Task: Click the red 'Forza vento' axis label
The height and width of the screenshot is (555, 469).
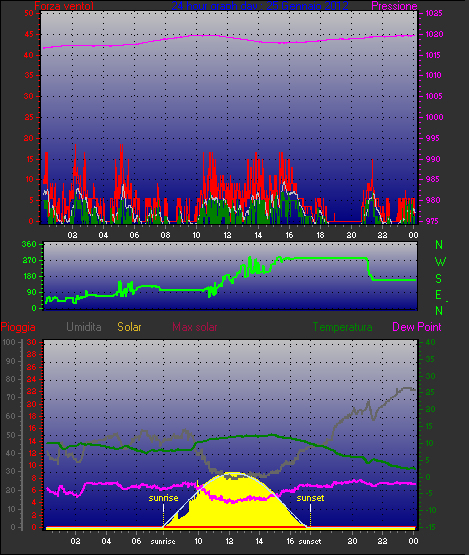Action: (x=64, y=6)
